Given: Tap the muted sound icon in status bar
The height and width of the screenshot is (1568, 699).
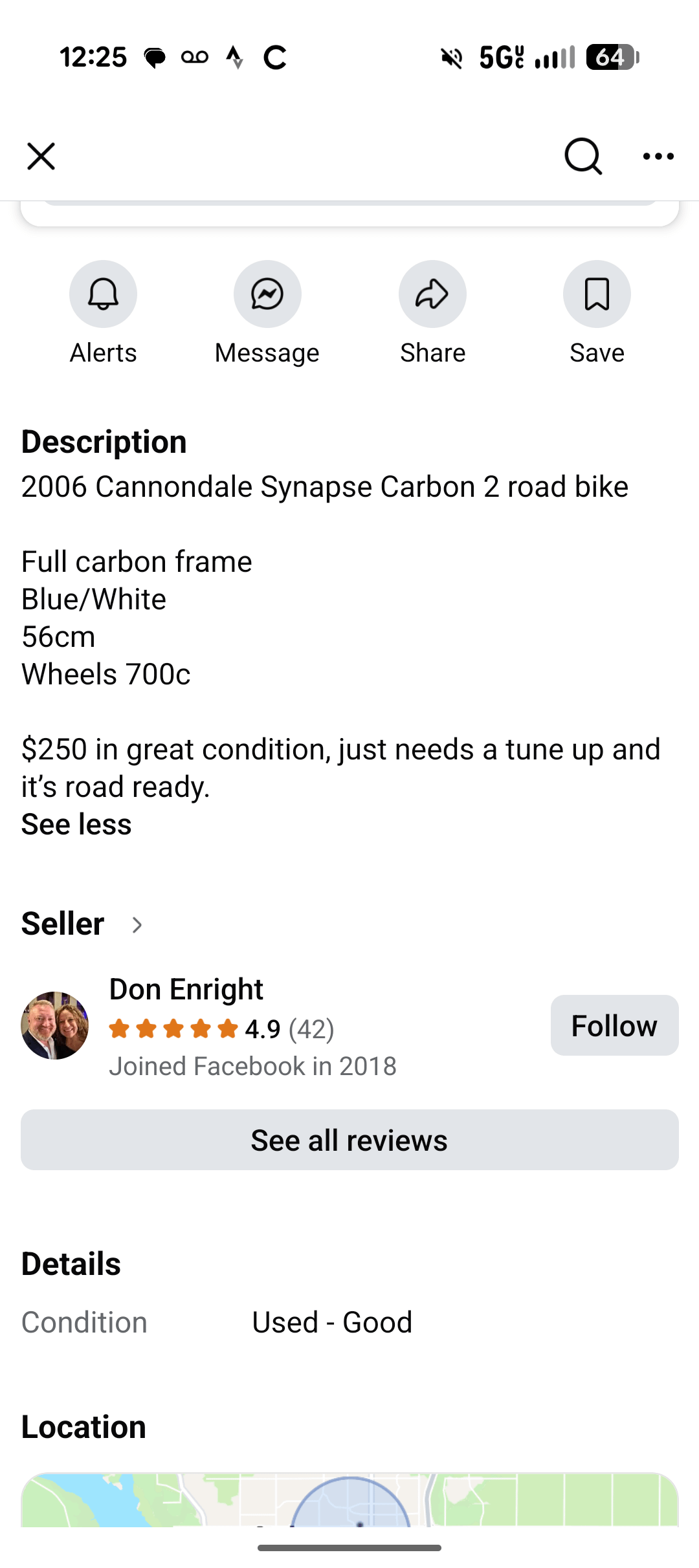Looking at the screenshot, I should [452, 58].
